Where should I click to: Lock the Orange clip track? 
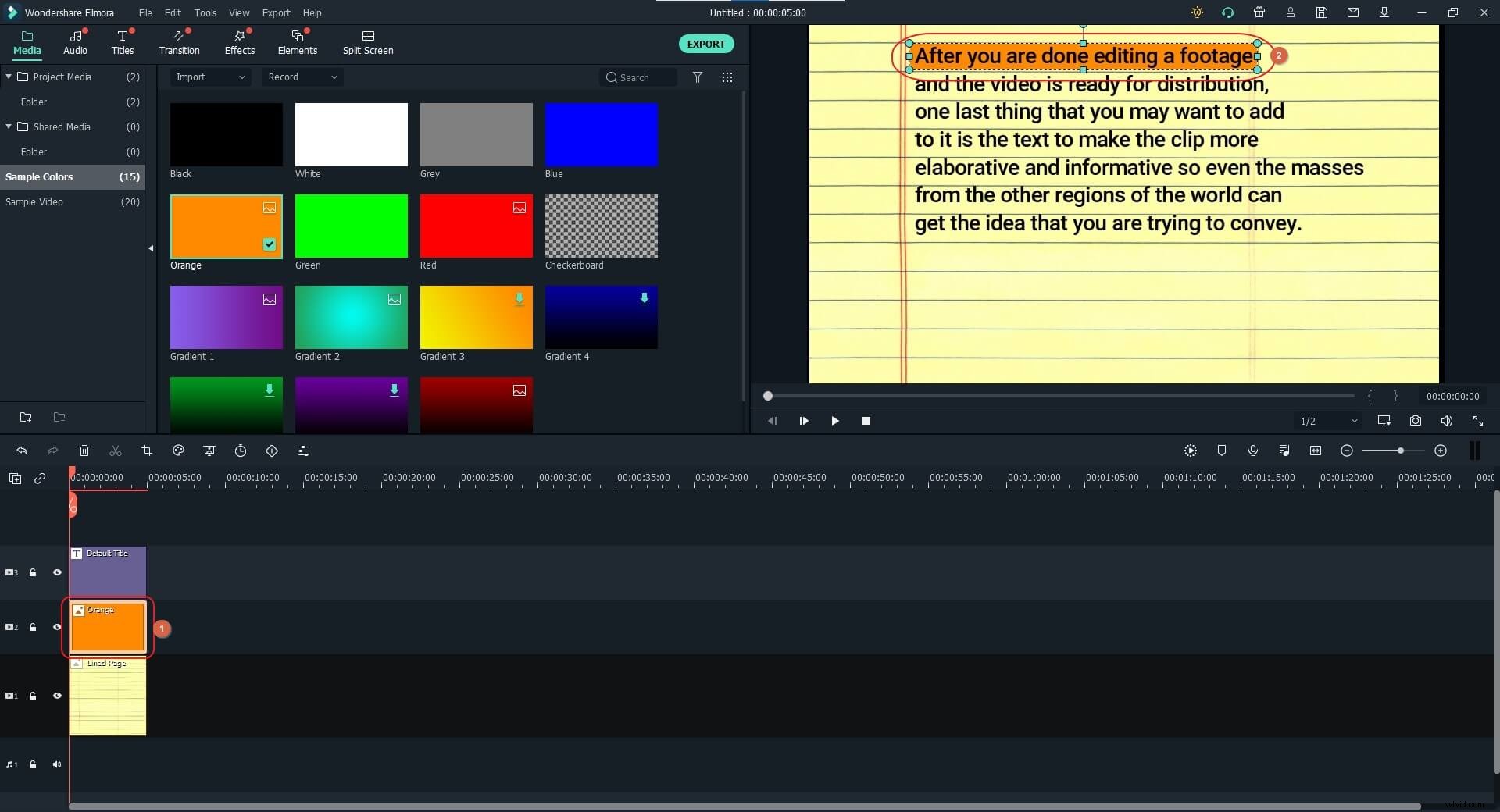[33, 627]
